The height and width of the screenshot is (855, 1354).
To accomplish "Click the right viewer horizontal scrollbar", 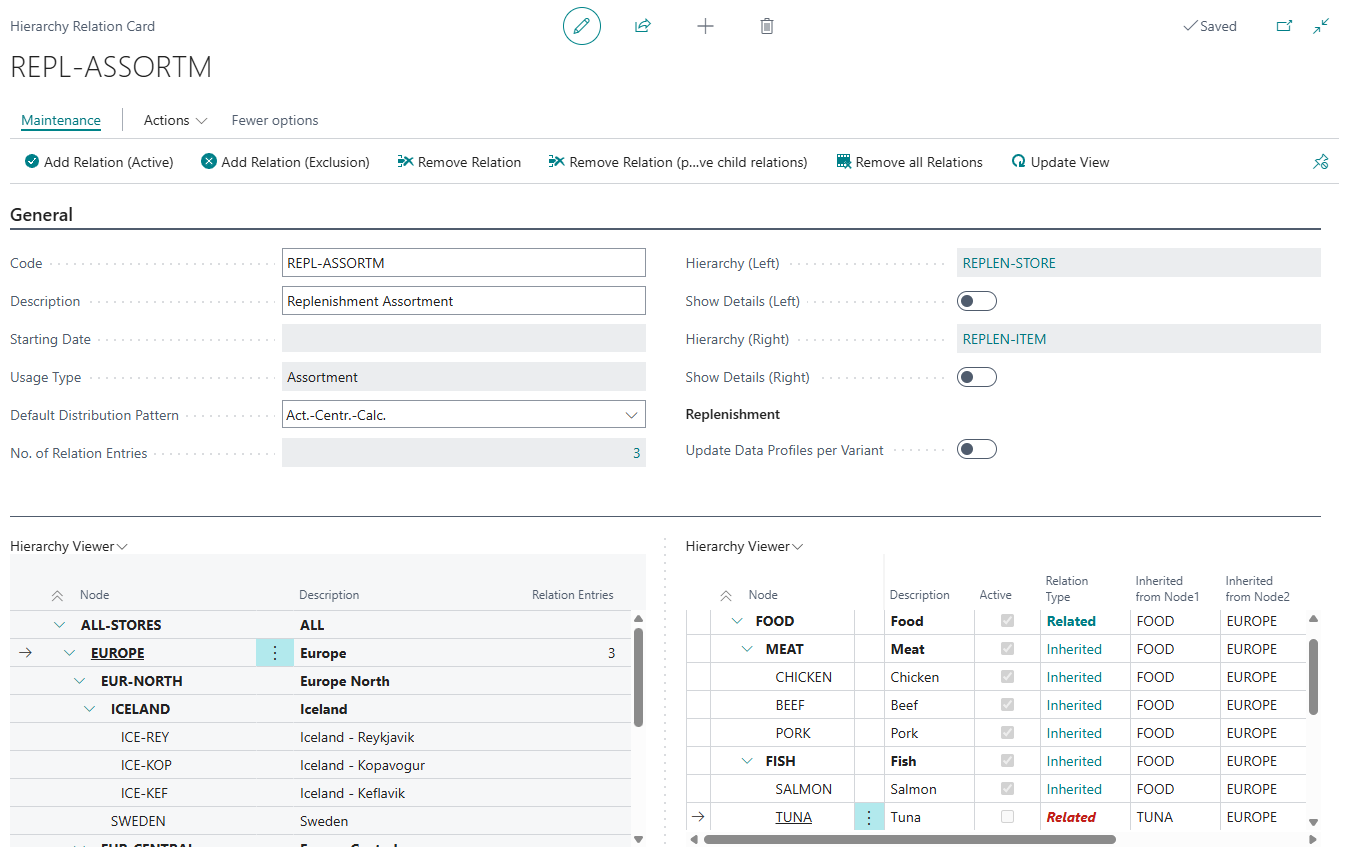I will 900,840.
